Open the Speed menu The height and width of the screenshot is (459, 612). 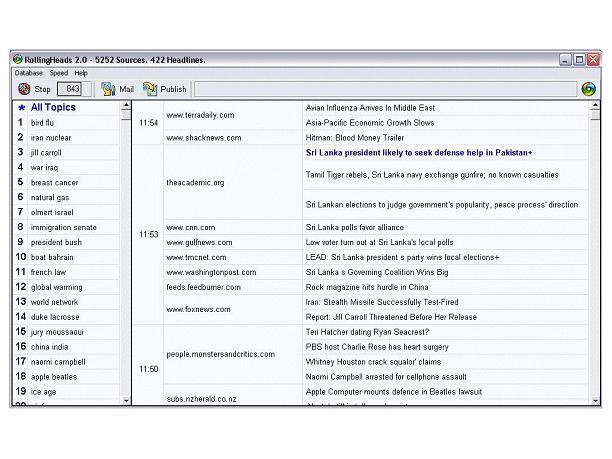(x=59, y=73)
